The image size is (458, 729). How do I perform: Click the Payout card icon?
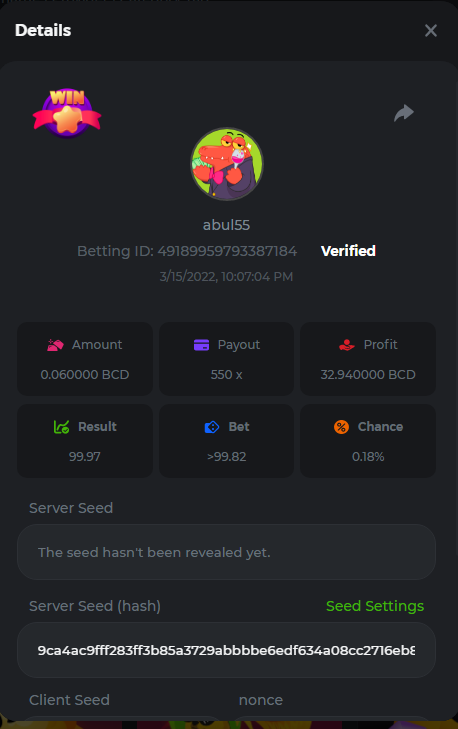click(201, 345)
